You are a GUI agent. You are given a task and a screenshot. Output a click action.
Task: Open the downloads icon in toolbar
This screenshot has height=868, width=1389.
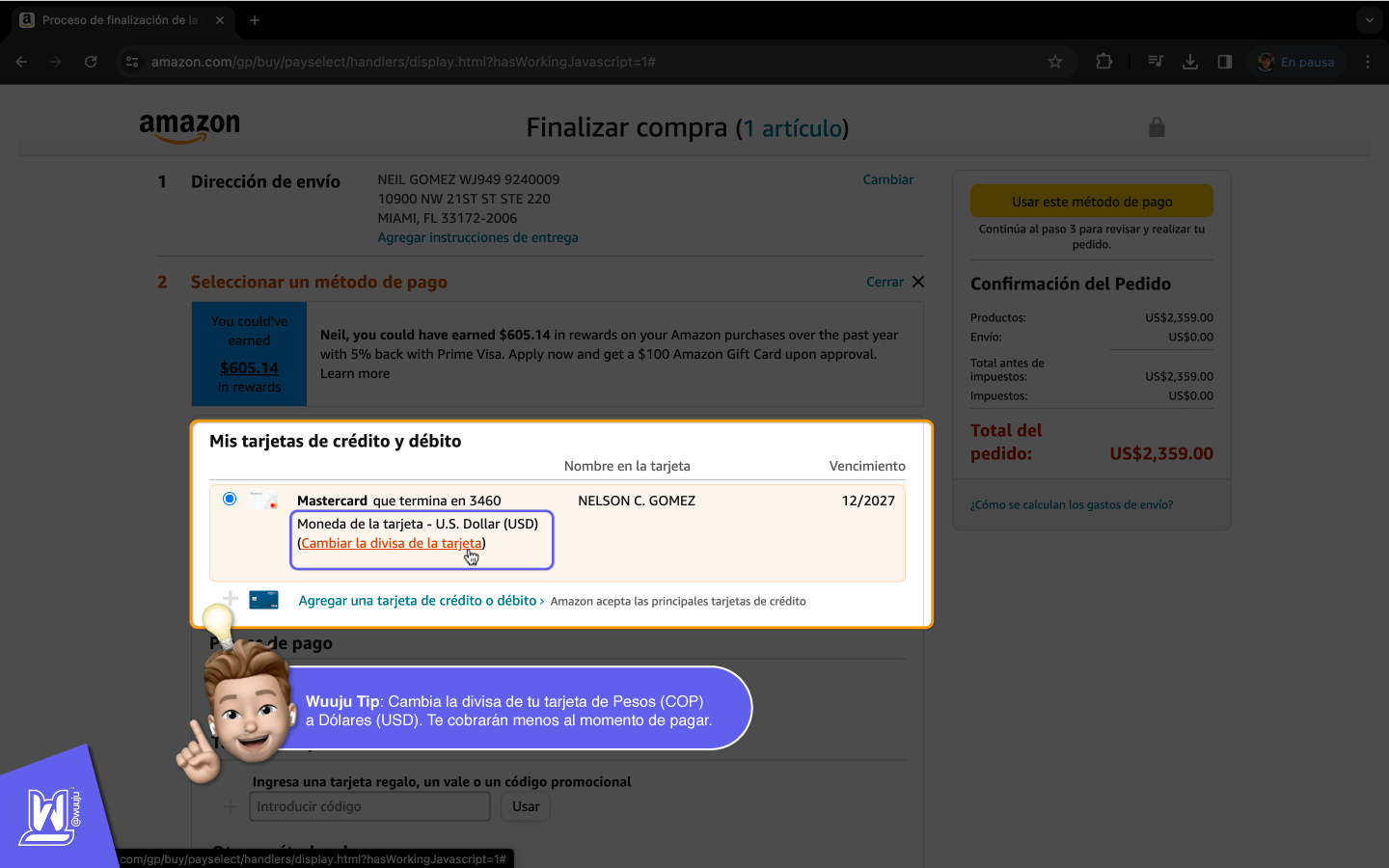[x=1190, y=62]
